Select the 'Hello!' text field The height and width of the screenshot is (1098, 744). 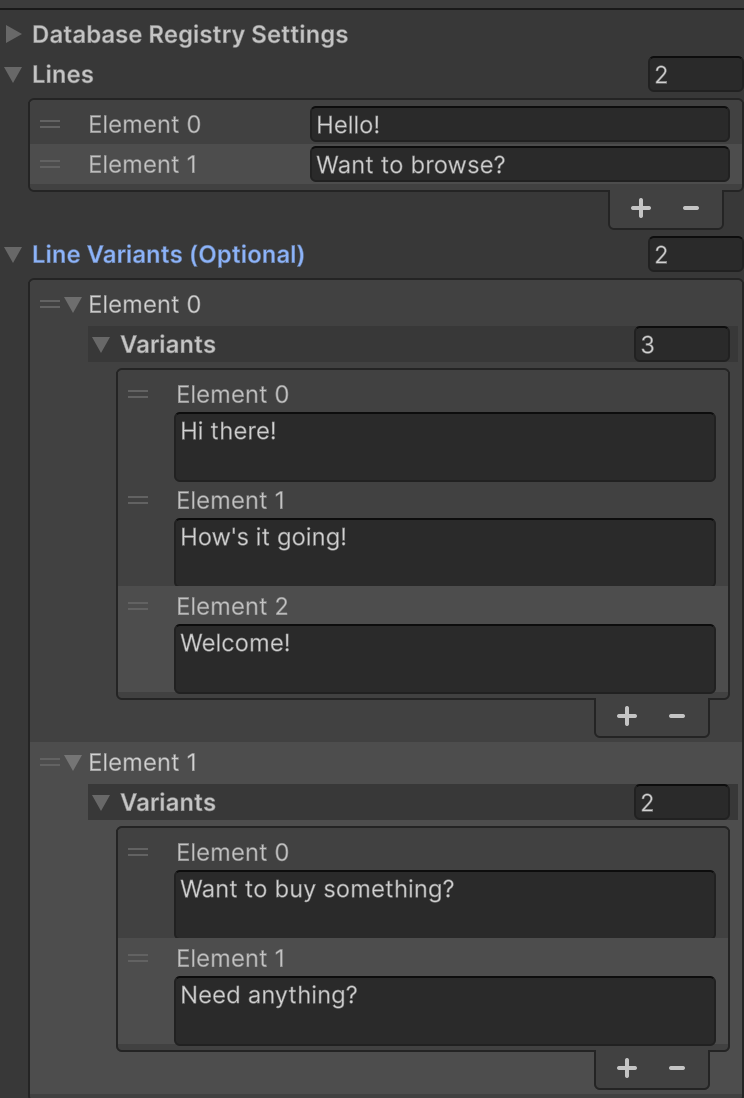coord(518,124)
